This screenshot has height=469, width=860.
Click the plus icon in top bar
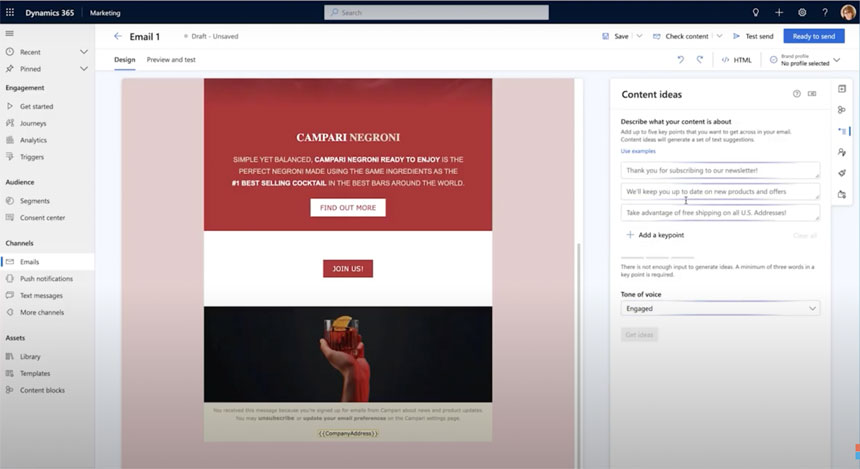pyautogui.click(x=779, y=12)
